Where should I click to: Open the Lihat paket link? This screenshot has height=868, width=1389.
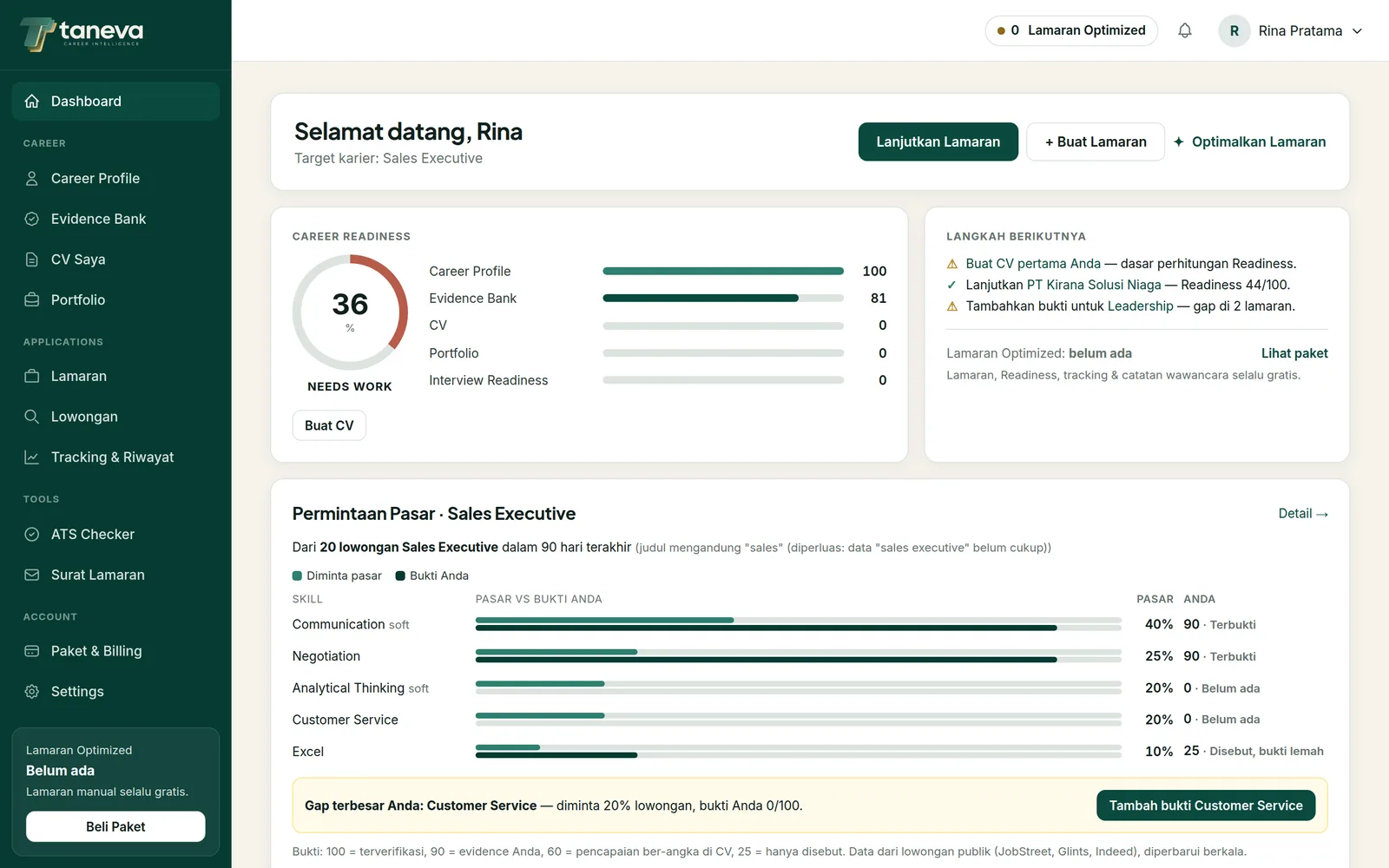click(1294, 353)
